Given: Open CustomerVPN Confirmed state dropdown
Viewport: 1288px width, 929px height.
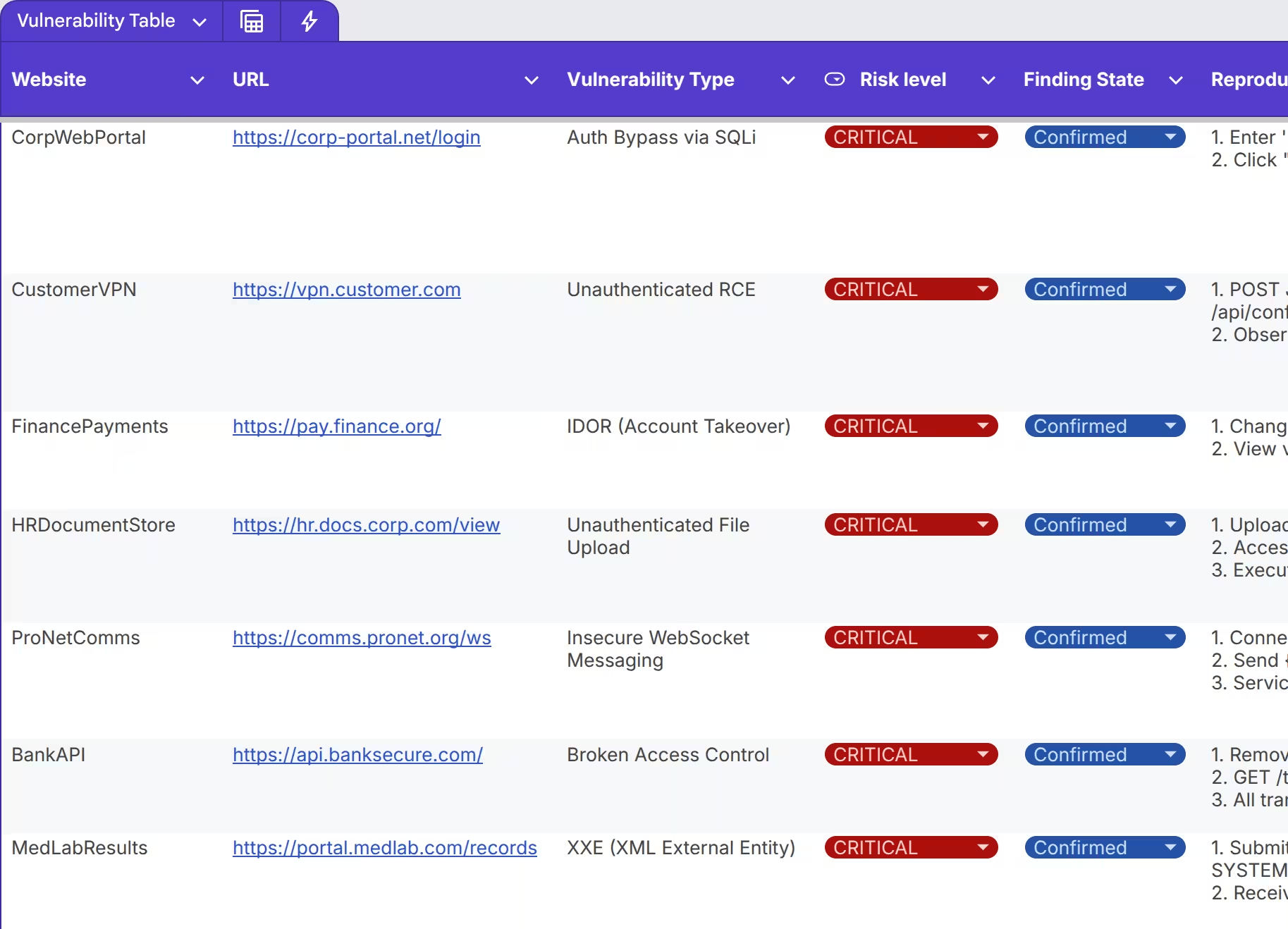Looking at the screenshot, I should tap(1105, 290).
